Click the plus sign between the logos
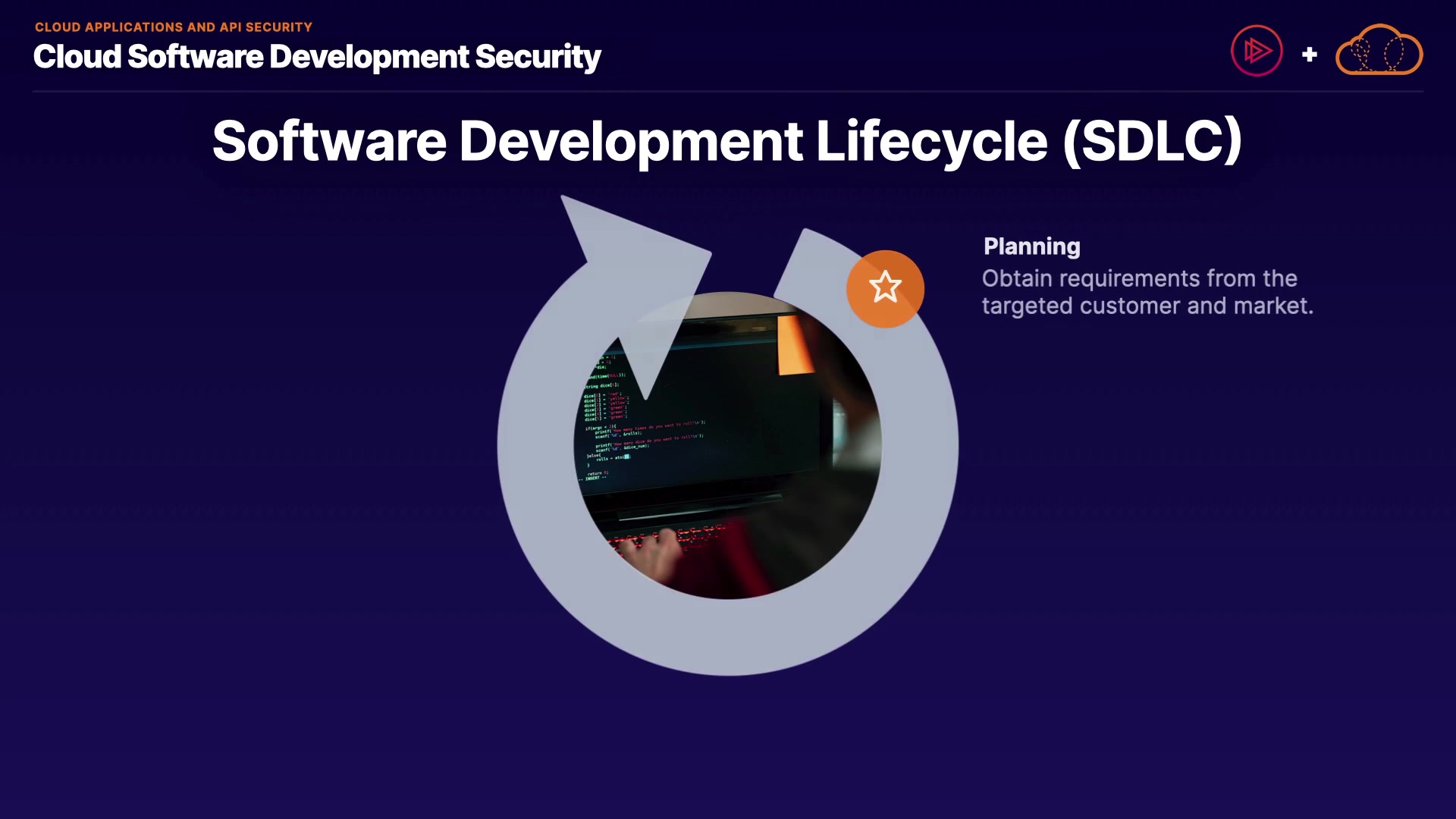Screen dimensions: 1456x819 [x=1309, y=55]
